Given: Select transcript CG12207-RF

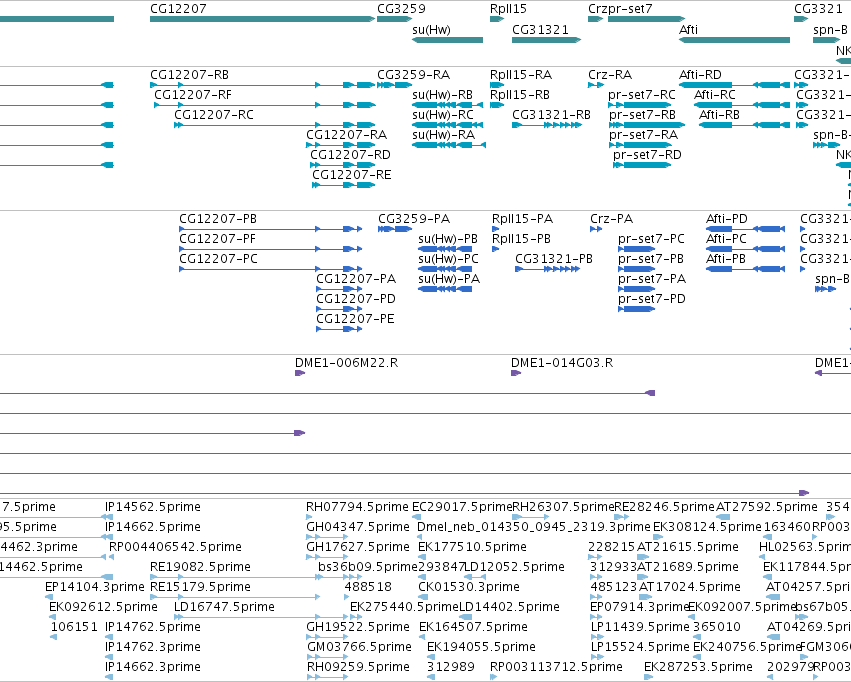Looking at the screenshot, I should tap(264, 105).
